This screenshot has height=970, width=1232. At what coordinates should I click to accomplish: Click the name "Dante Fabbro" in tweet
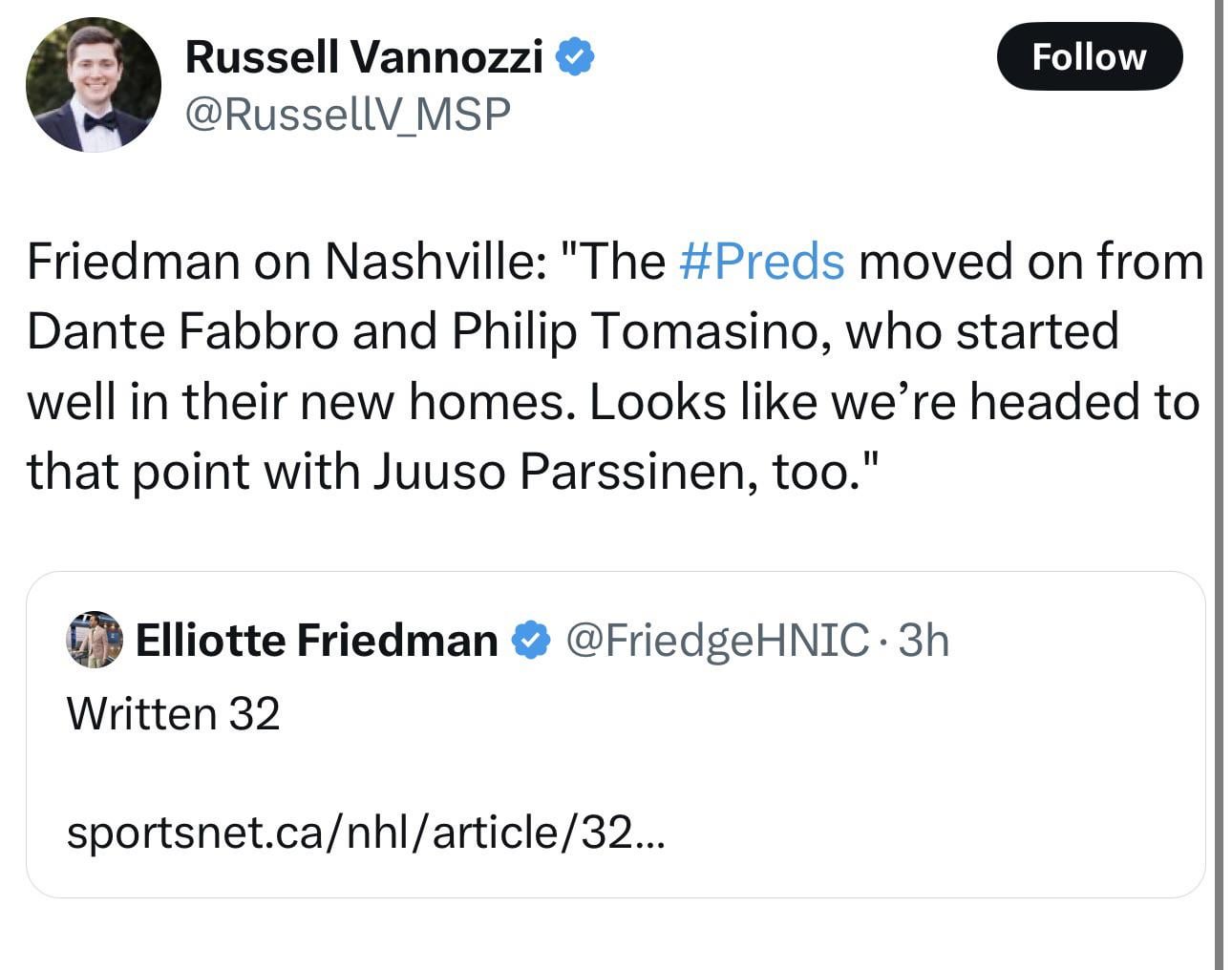(181, 331)
